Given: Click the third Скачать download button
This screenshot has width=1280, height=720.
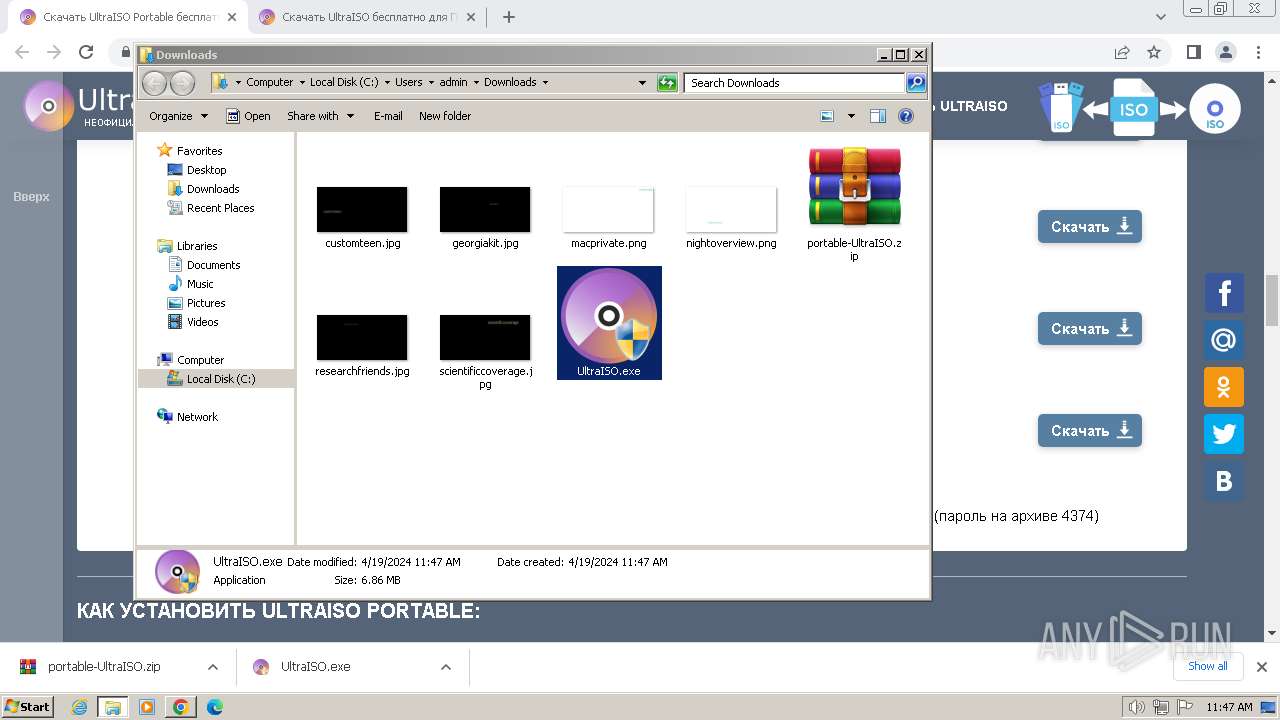Looking at the screenshot, I should [x=1090, y=431].
